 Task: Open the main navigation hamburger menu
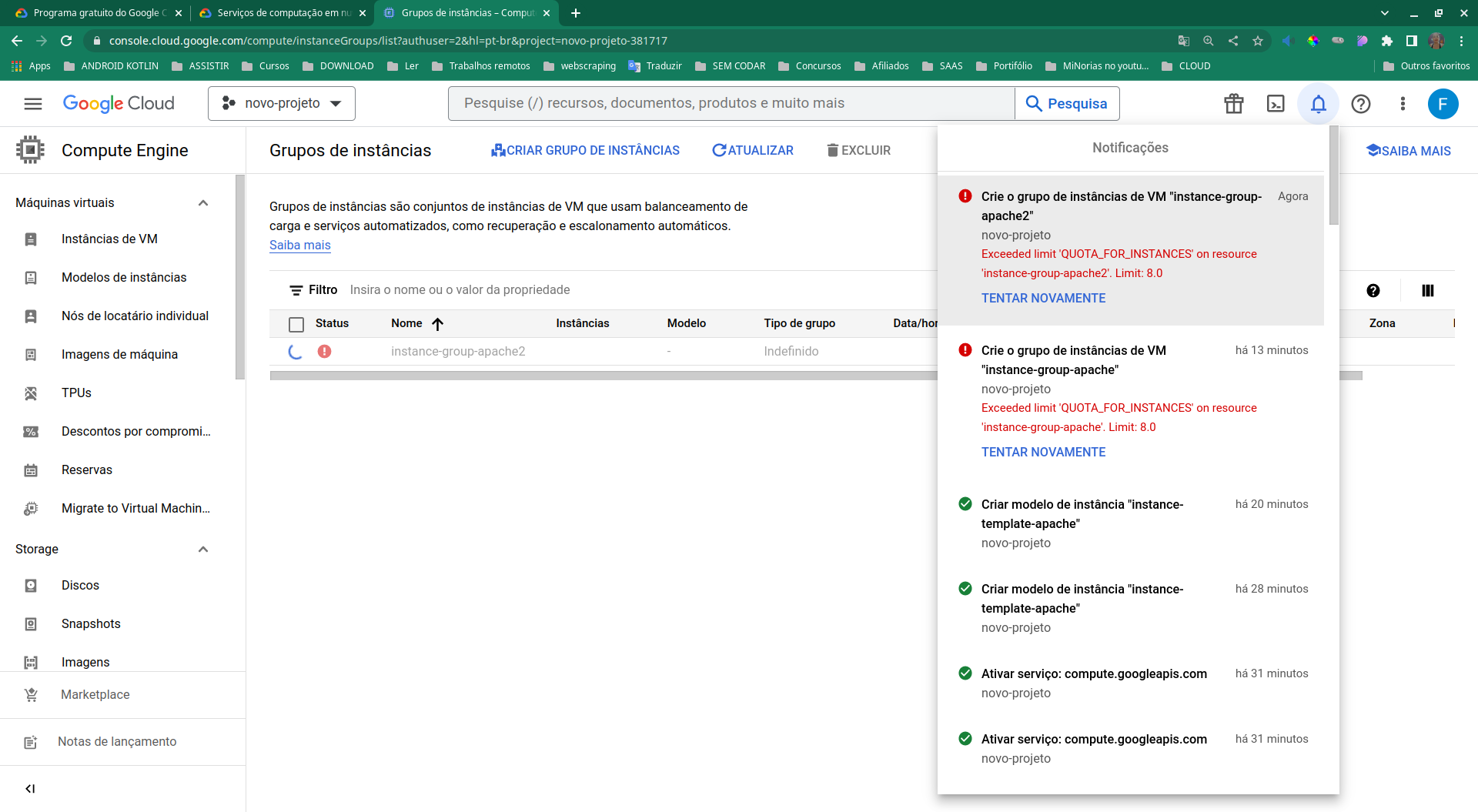[33, 103]
